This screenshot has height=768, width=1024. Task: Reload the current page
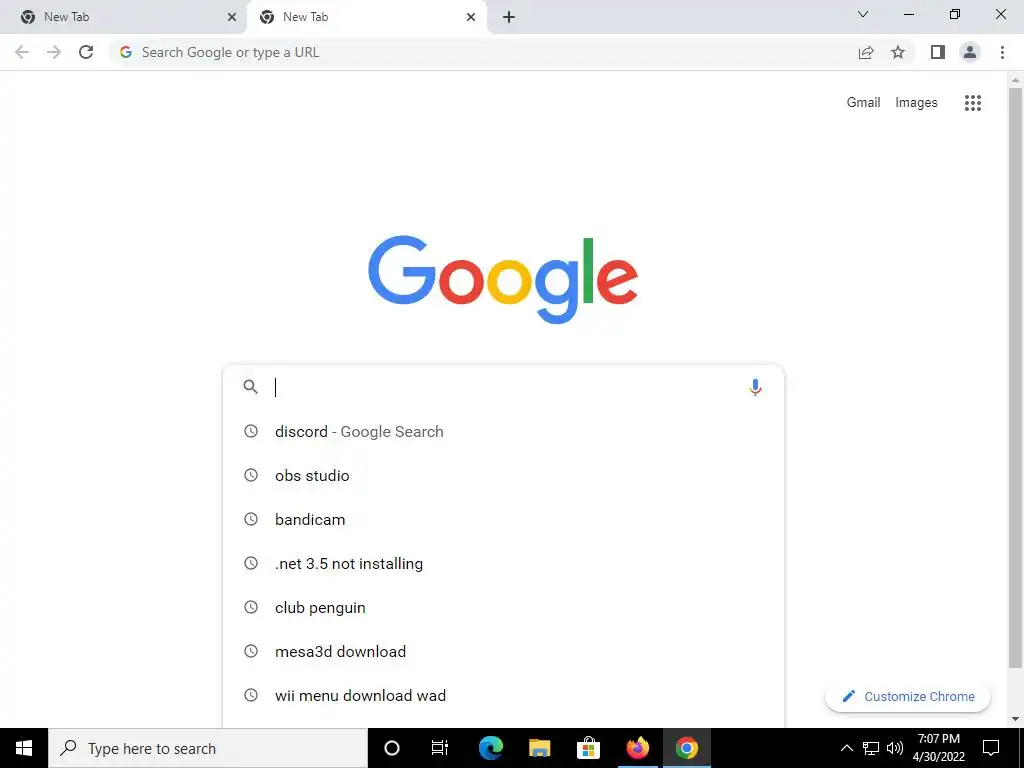coord(86,52)
